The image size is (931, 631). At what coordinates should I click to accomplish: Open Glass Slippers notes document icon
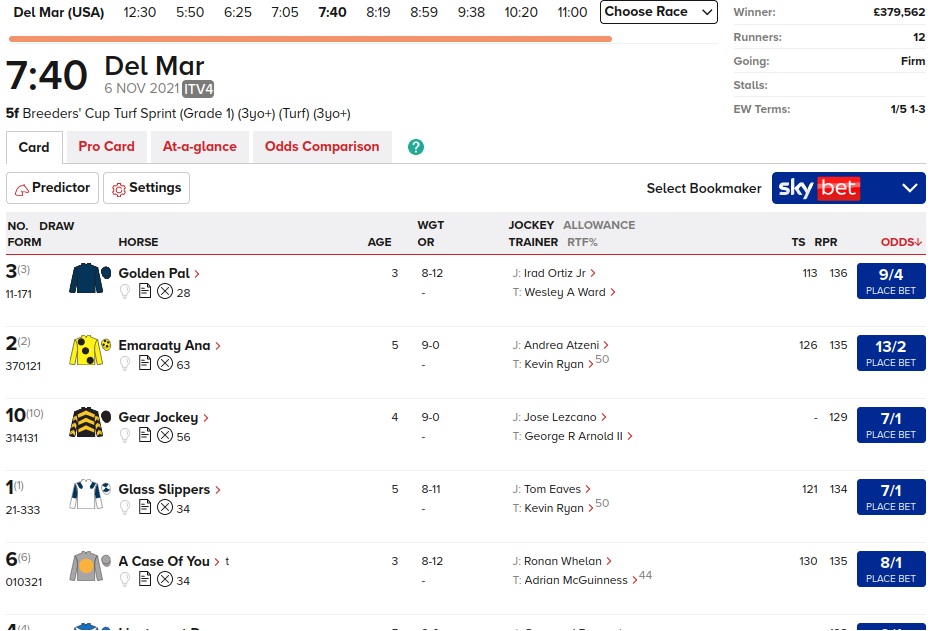pos(145,506)
